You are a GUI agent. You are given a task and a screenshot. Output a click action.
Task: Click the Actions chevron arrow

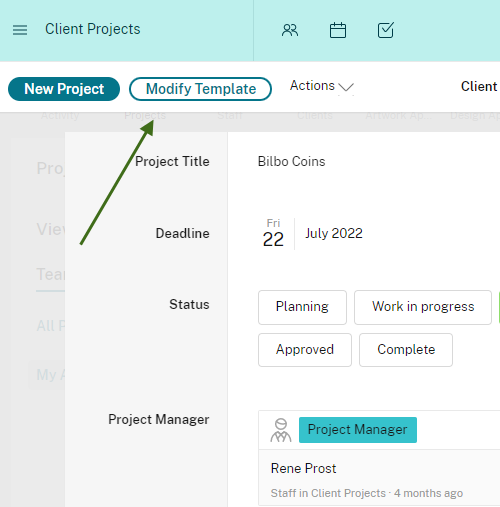point(346,87)
